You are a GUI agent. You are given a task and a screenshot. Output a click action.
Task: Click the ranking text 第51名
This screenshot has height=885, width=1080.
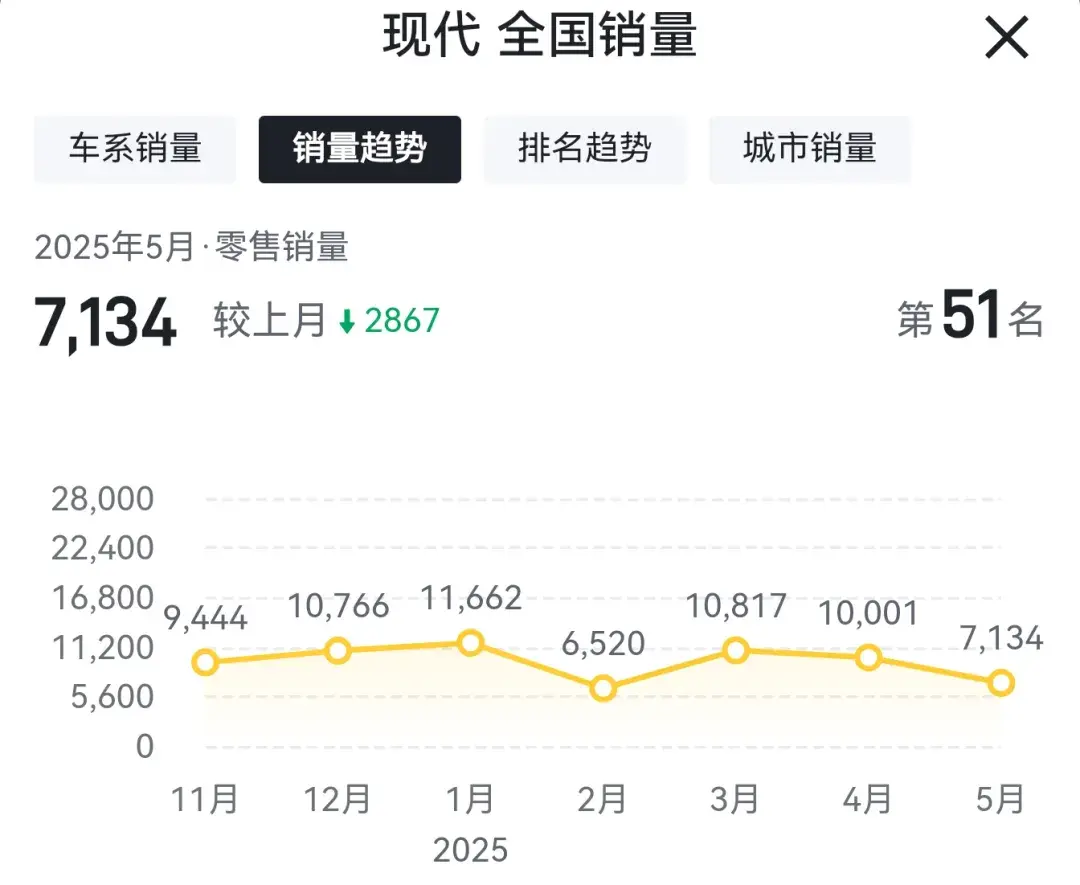point(970,316)
